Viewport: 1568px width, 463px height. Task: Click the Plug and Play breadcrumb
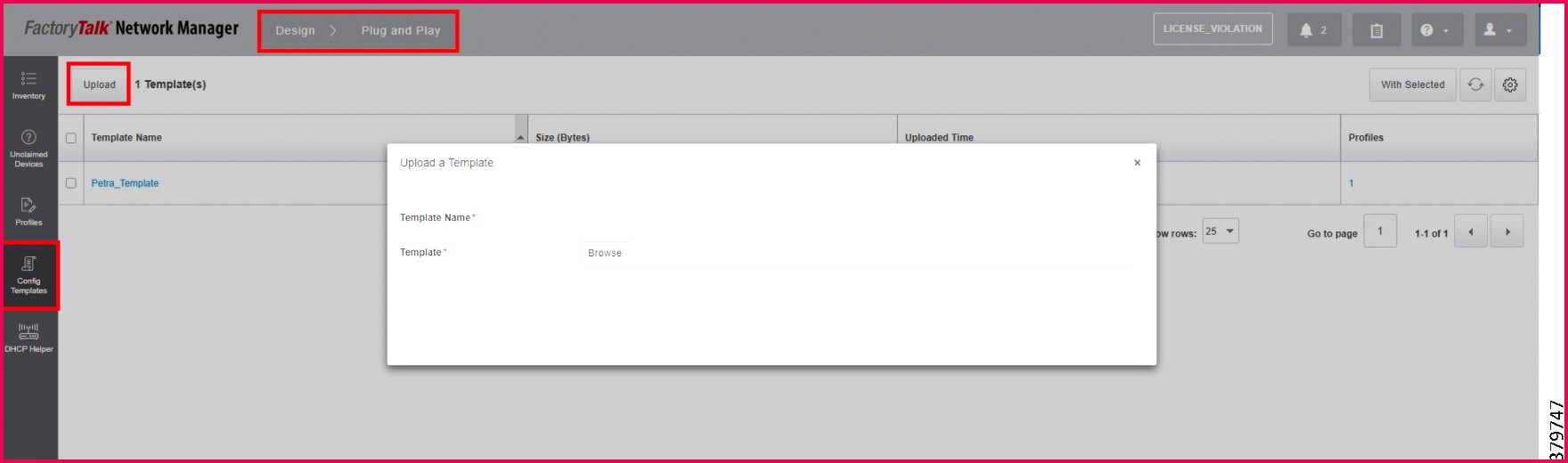click(400, 30)
